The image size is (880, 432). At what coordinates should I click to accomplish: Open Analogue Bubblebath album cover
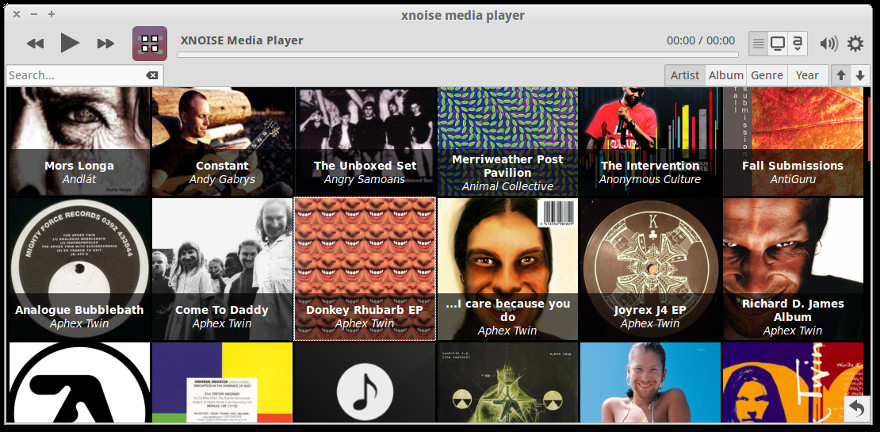[79, 269]
